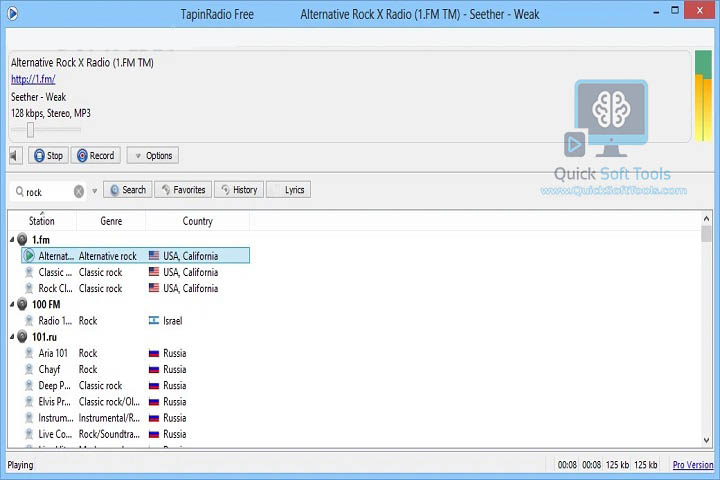Viewport: 720px width, 480px height.
Task: Click the station list scroll down arrow
Action: (x=706, y=440)
